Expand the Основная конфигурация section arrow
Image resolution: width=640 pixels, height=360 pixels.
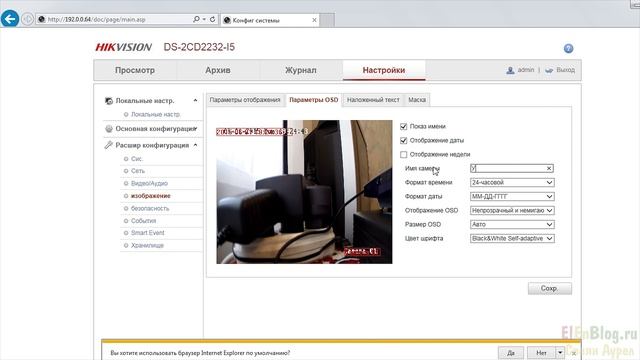pyautogui.click(x=196, y=129)
